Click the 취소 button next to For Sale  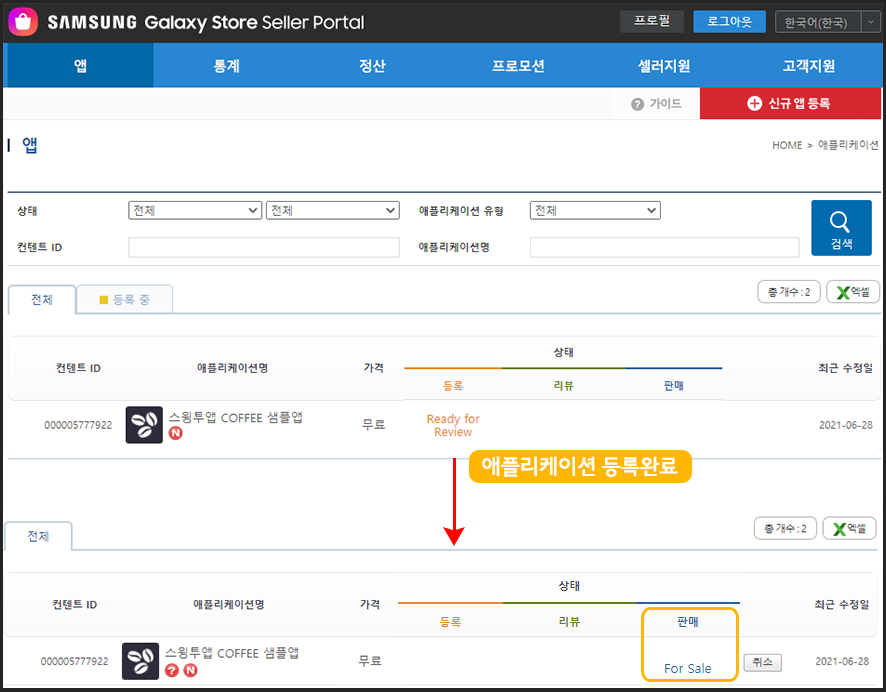click(762, 662)
